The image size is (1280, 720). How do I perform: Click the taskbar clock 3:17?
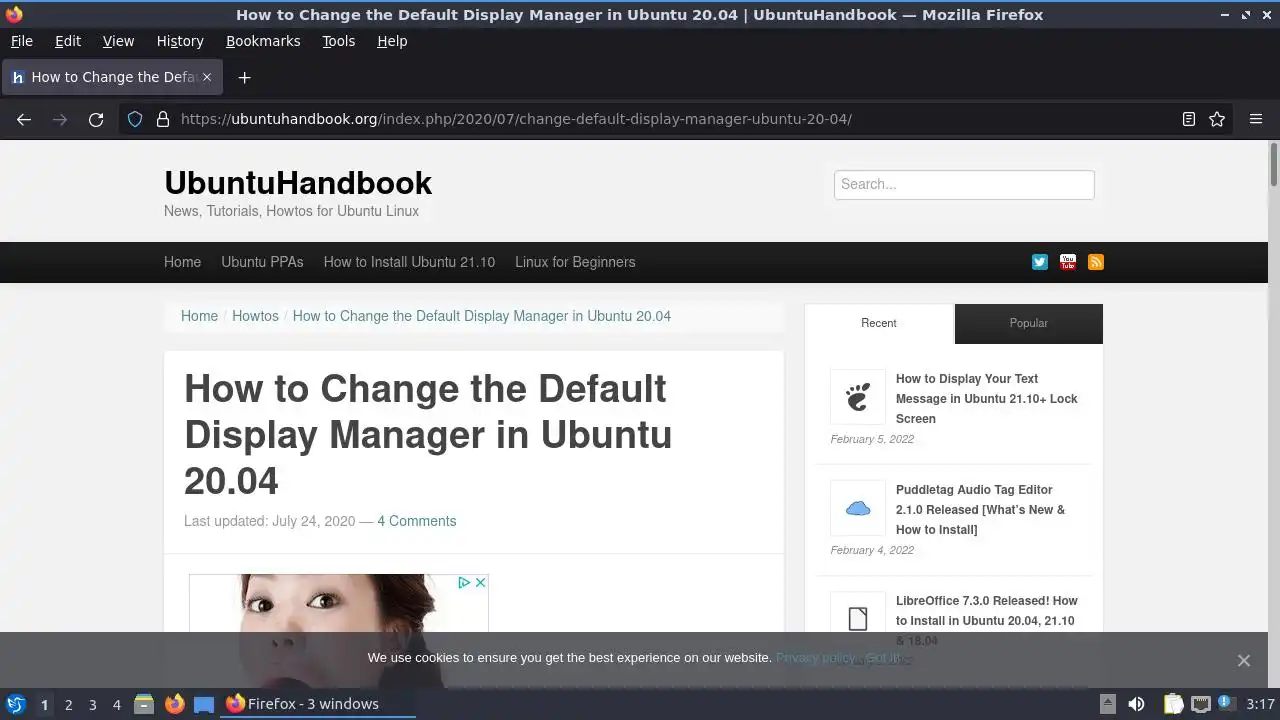1260,704
